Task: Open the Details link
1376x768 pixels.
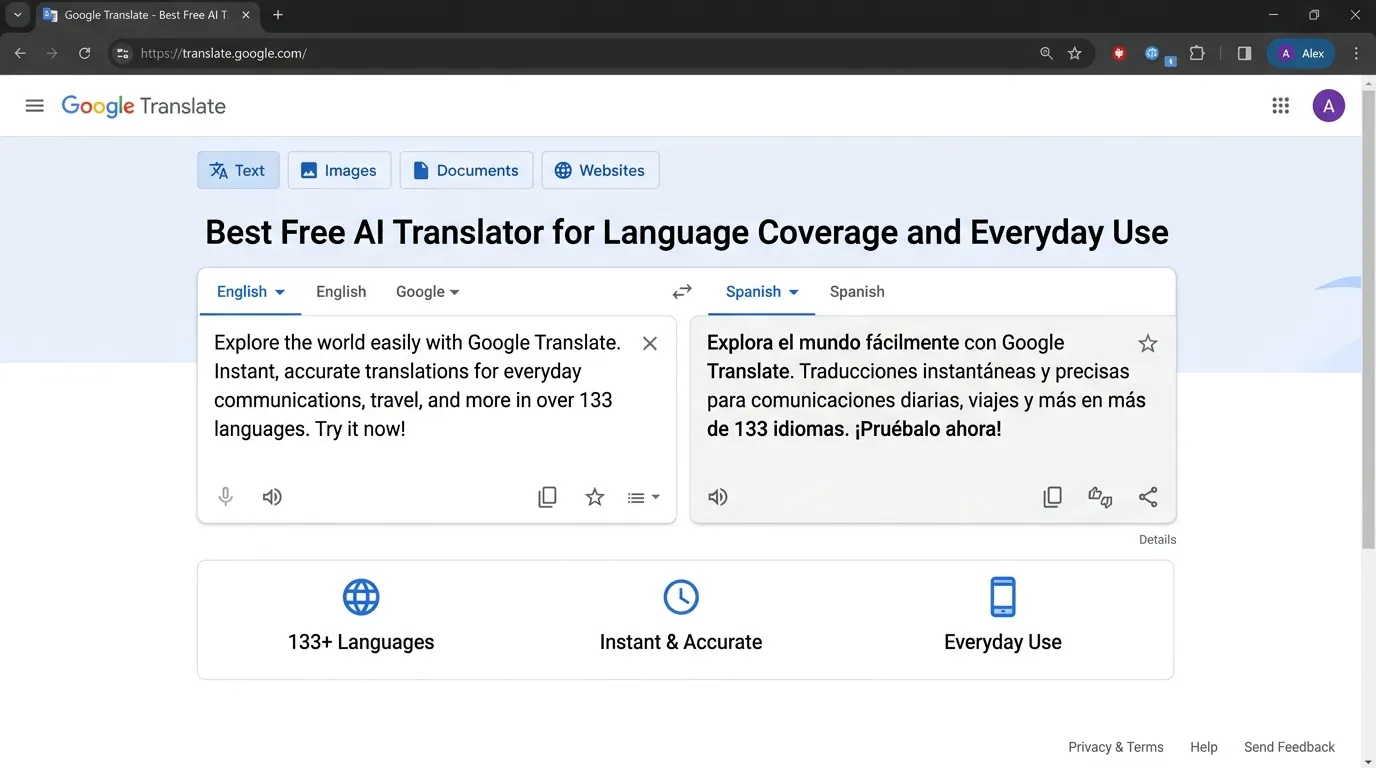Action: tap(1157, 540)
